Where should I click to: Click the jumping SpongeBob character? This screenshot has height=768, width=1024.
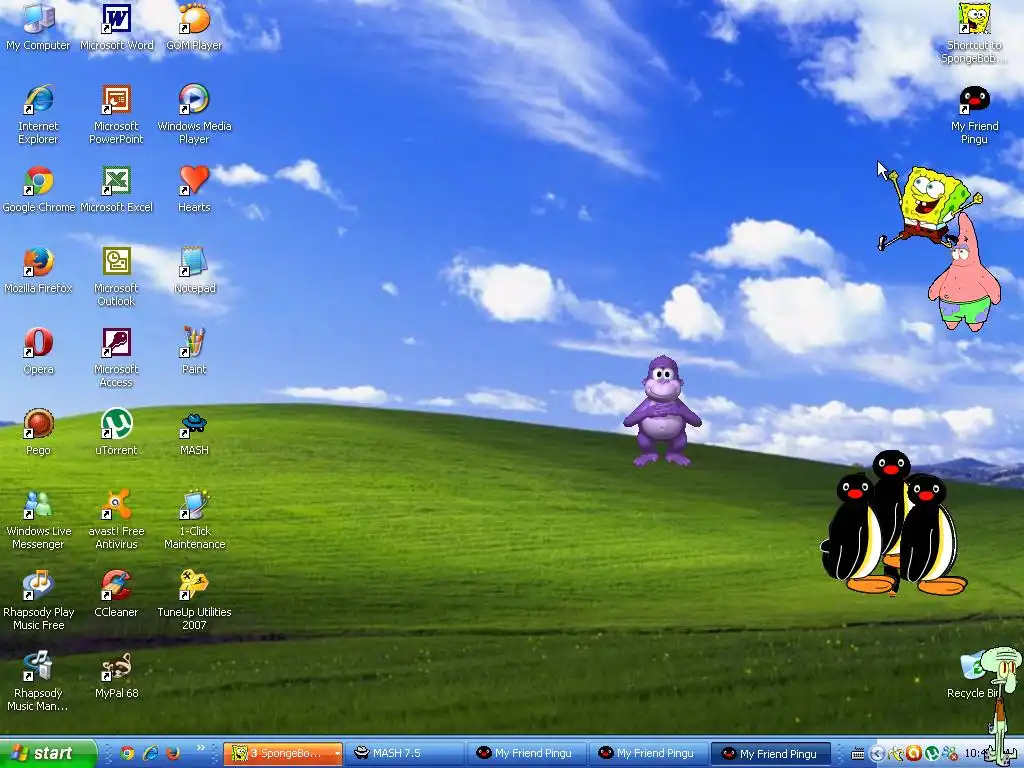928,206
